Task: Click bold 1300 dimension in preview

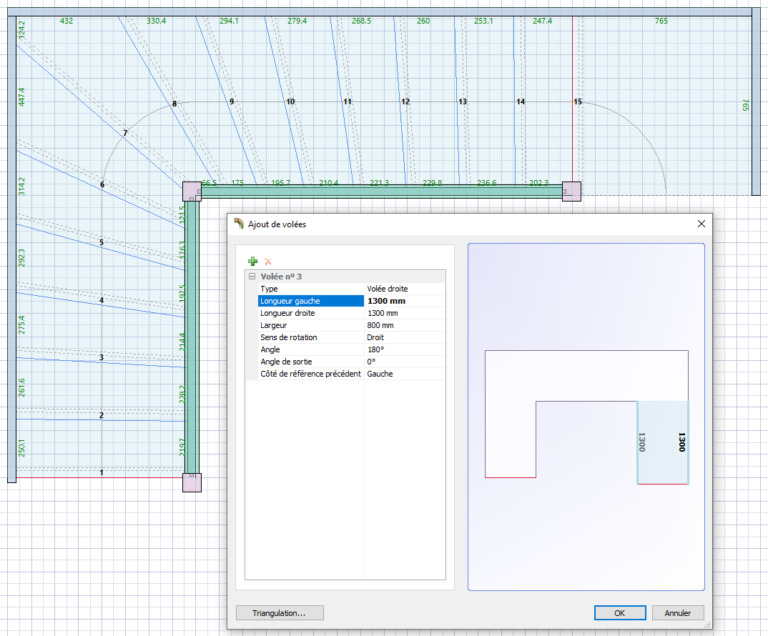Action: coord(681,441)
